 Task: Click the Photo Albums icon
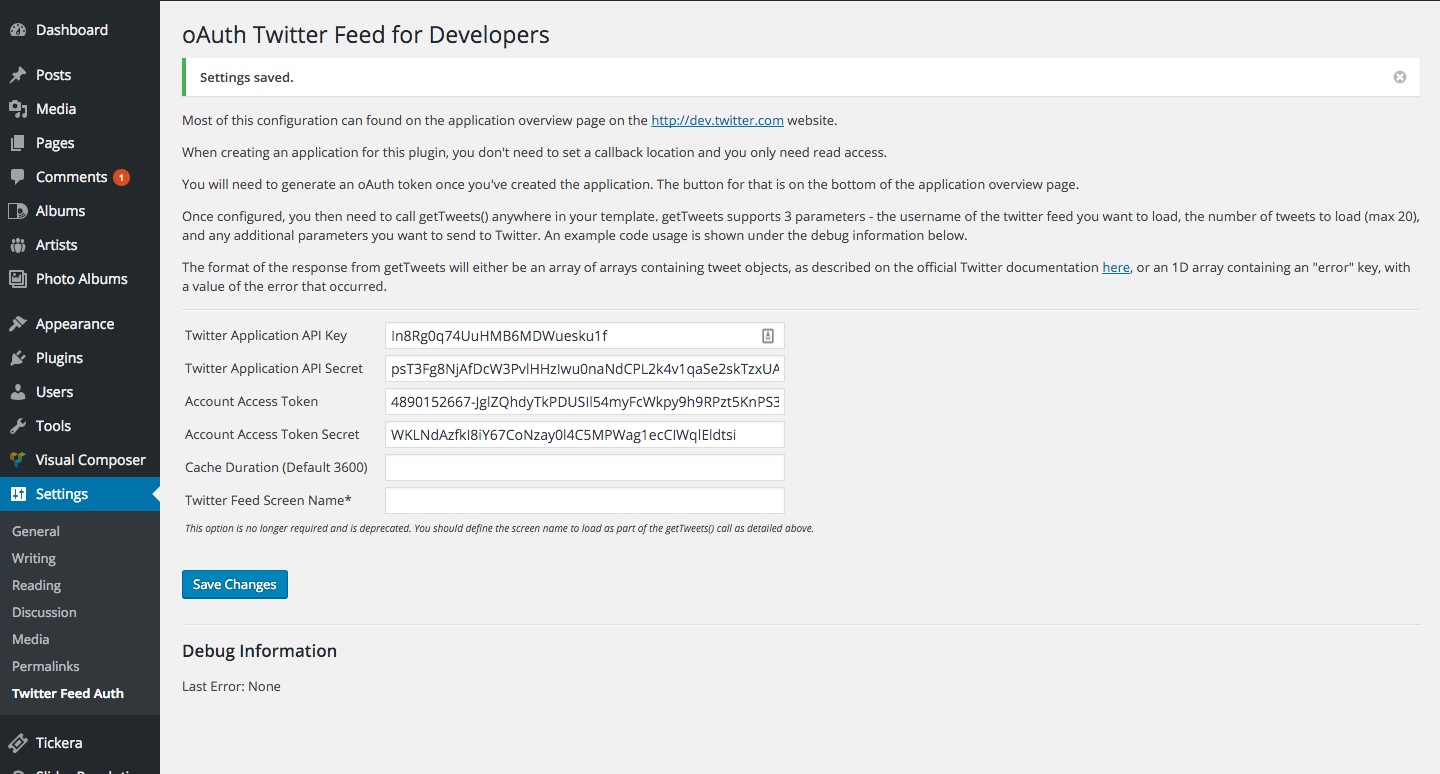tap(18, 279)
